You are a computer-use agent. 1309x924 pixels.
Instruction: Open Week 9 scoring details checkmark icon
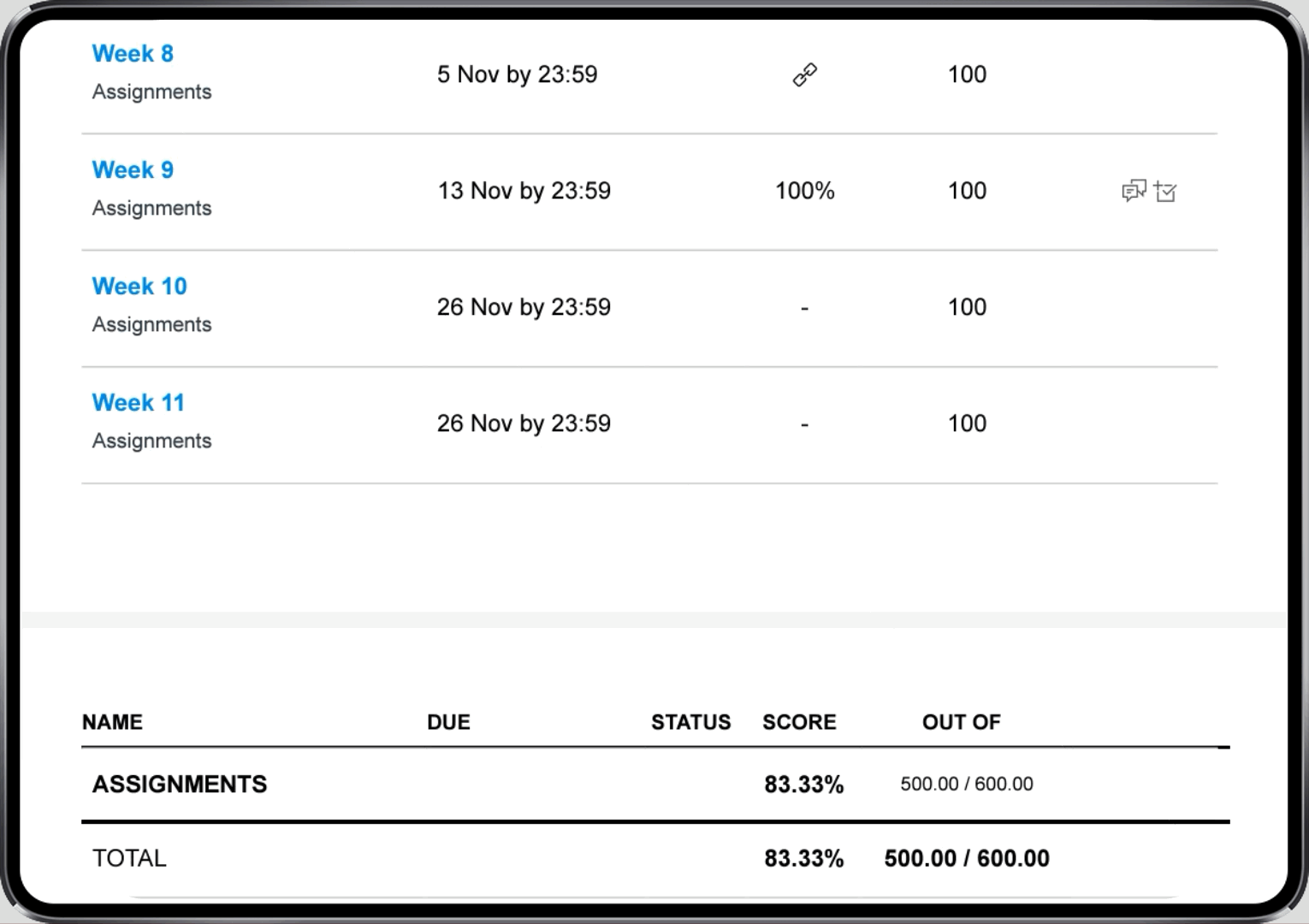(1165, 192)
